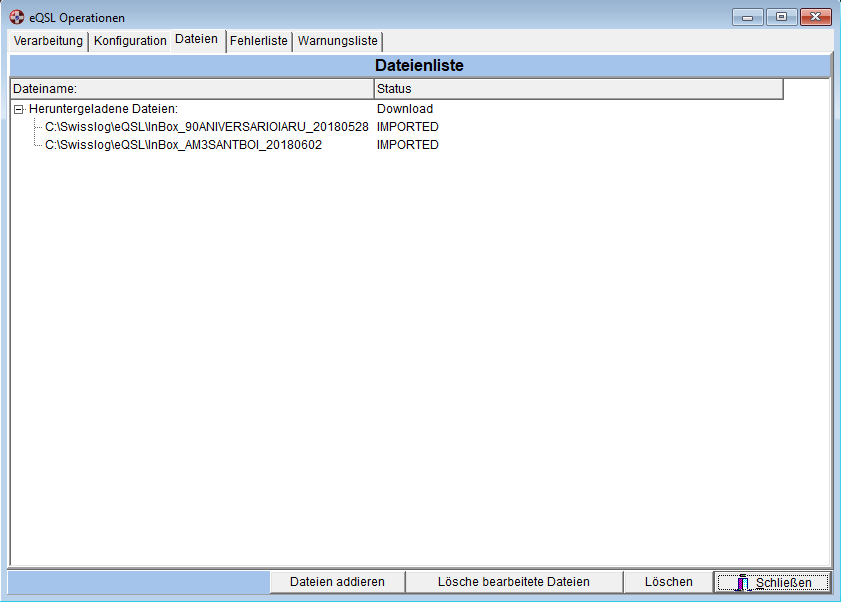
Task: Select the InBox_AM3SANTBOI_20180602 file
Action: tap(183, 145)
